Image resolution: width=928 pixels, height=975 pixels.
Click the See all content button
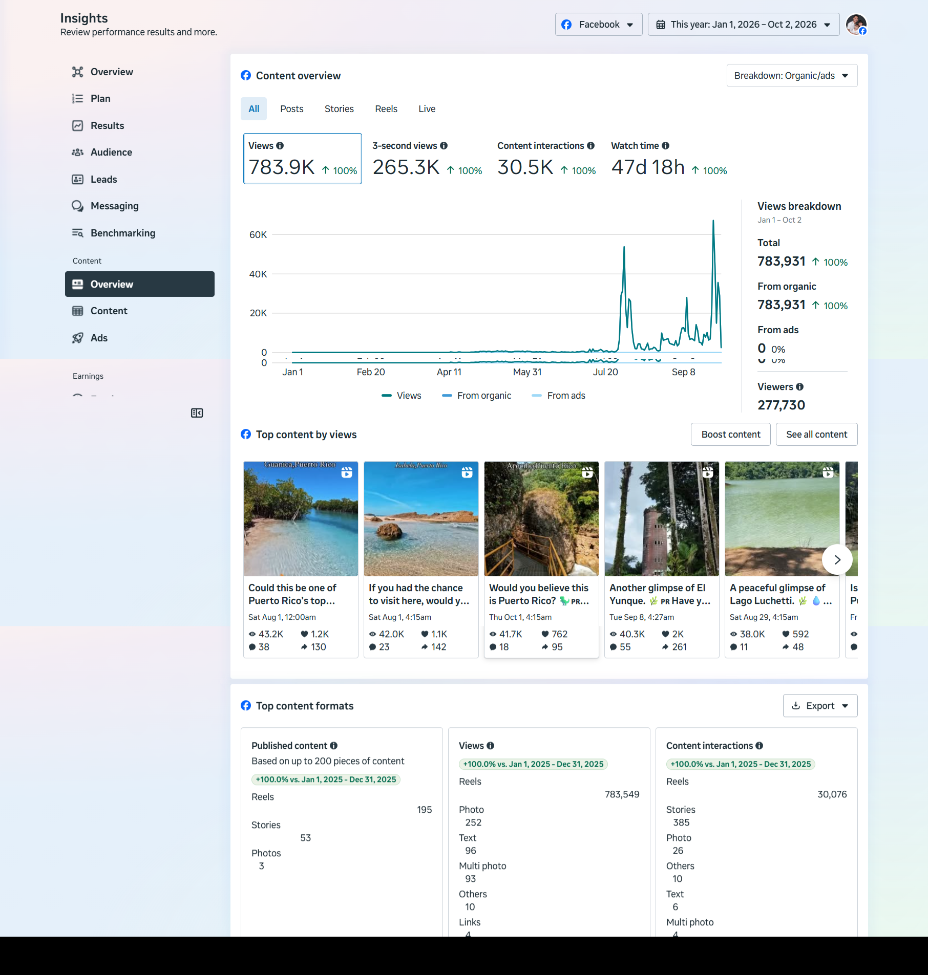click(x=817, y=435)
